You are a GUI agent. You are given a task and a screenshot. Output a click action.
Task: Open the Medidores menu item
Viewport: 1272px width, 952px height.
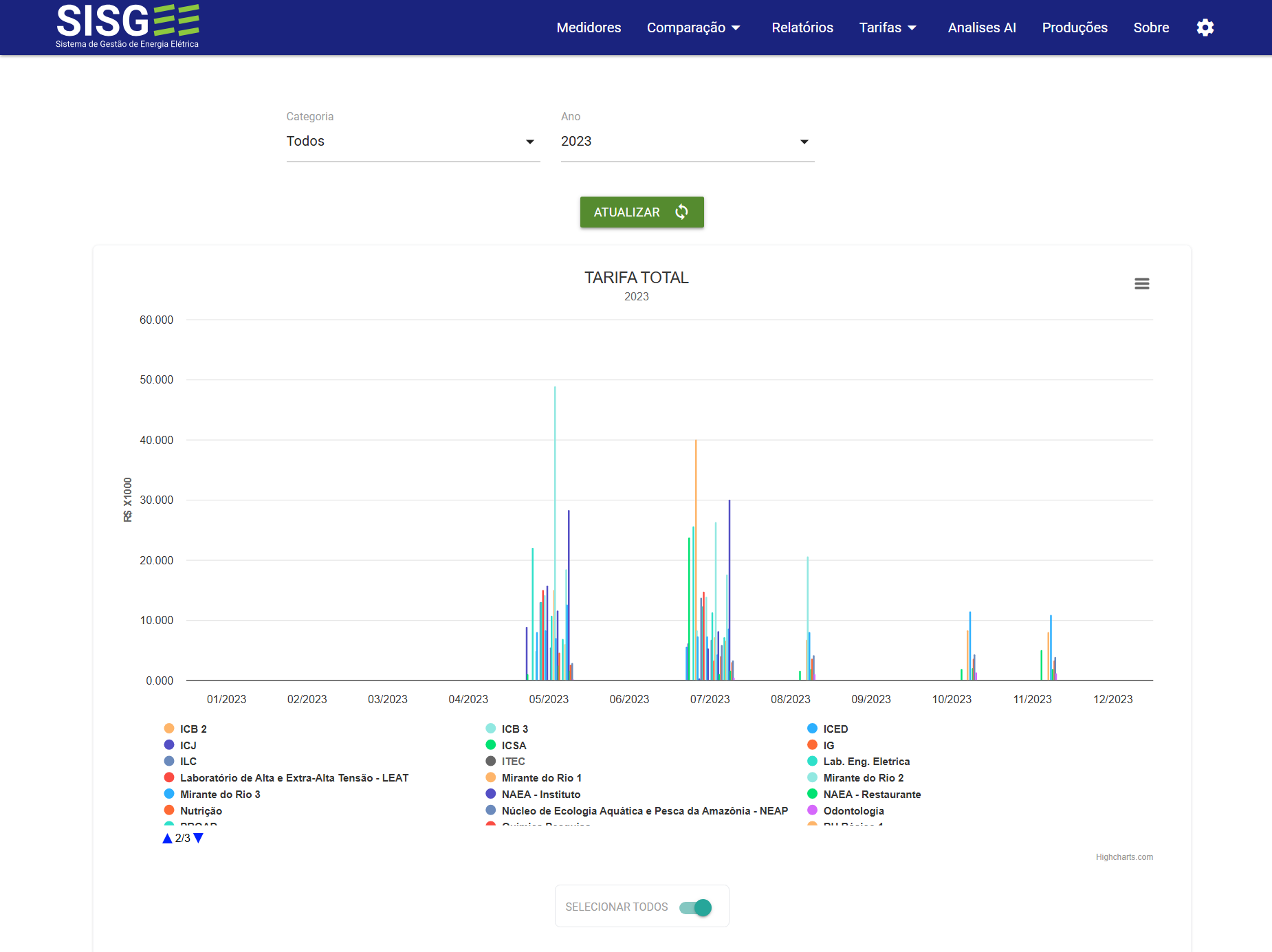(589, 27)
